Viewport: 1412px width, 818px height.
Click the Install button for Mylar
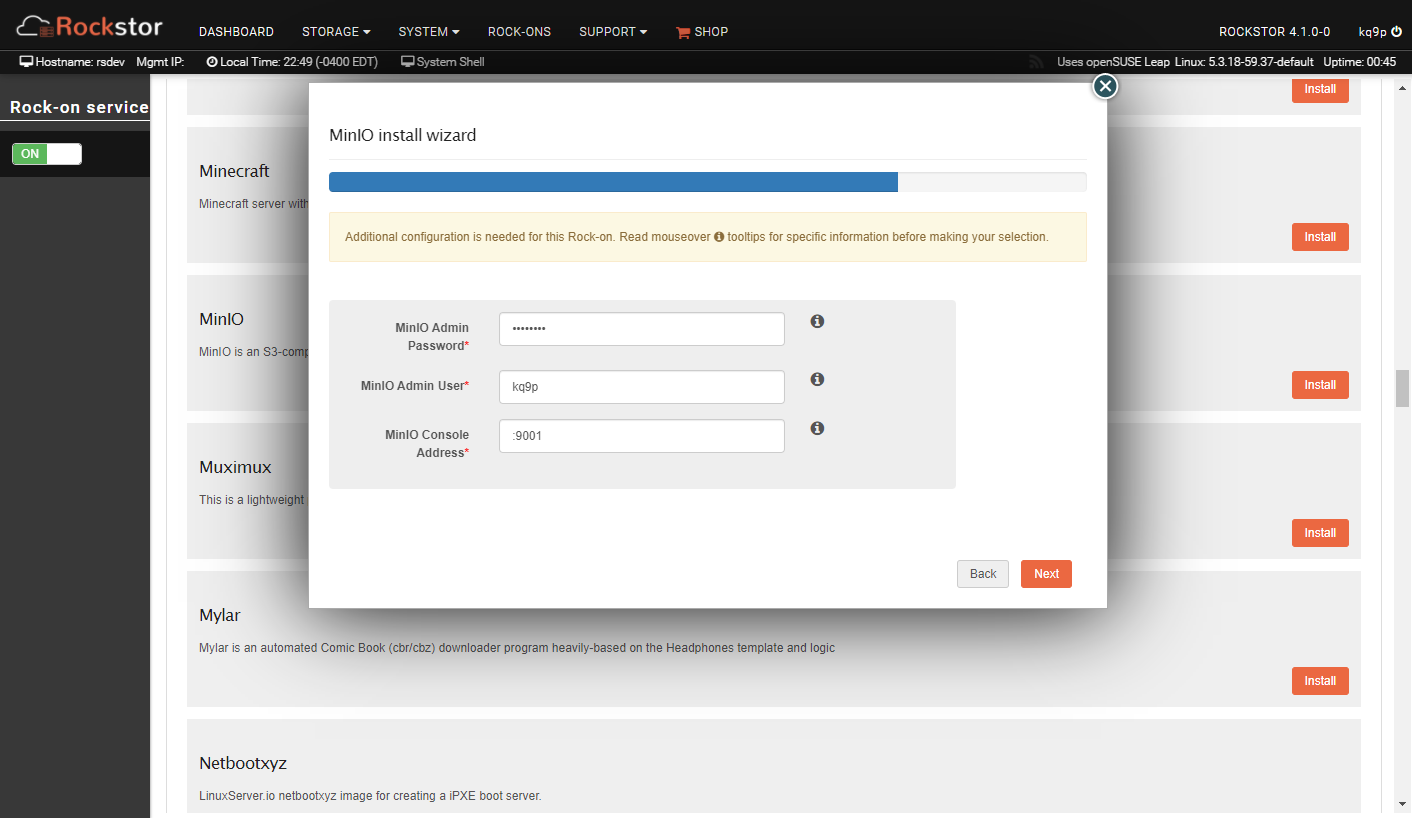pyautogui.click(x=1319, y=681)
